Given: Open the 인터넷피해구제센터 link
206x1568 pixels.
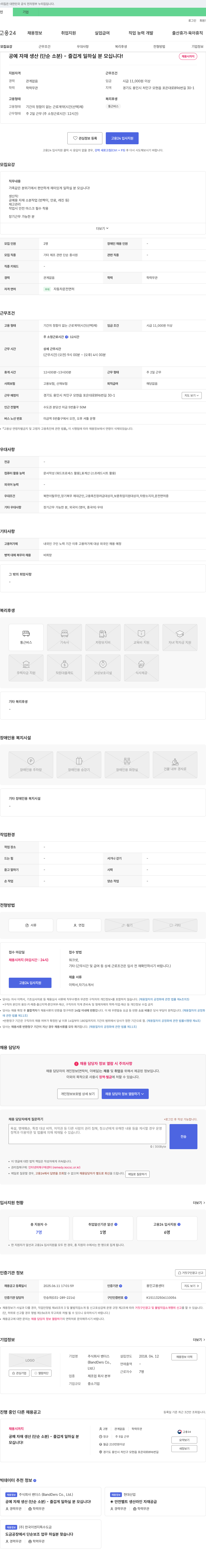Looking at the screenshot, I should [x=54, y=1167].
